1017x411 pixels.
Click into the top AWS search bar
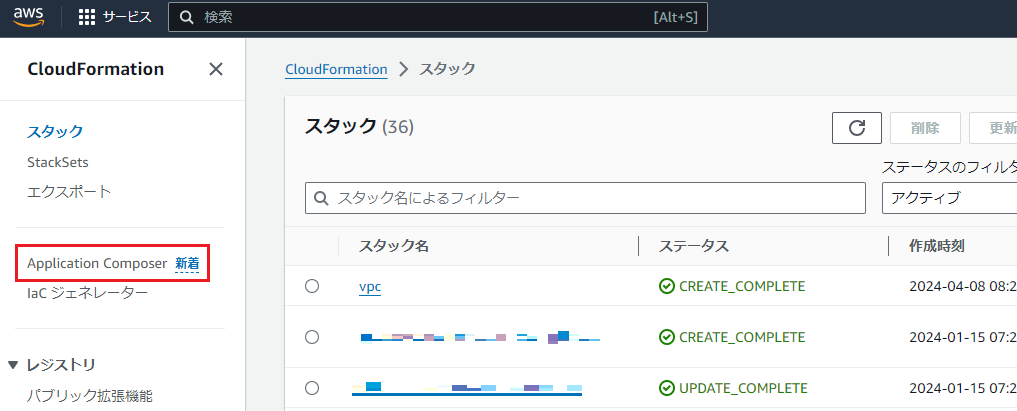[x=438, y=18]
